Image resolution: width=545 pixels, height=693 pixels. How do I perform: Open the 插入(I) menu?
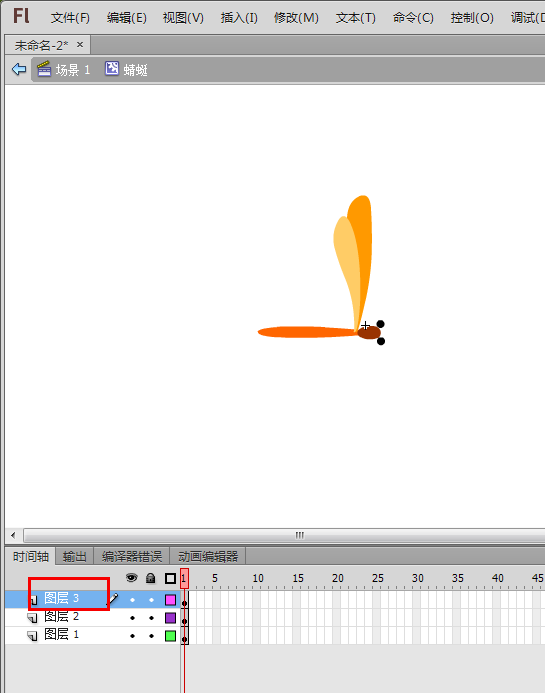[x=239, y=18]
